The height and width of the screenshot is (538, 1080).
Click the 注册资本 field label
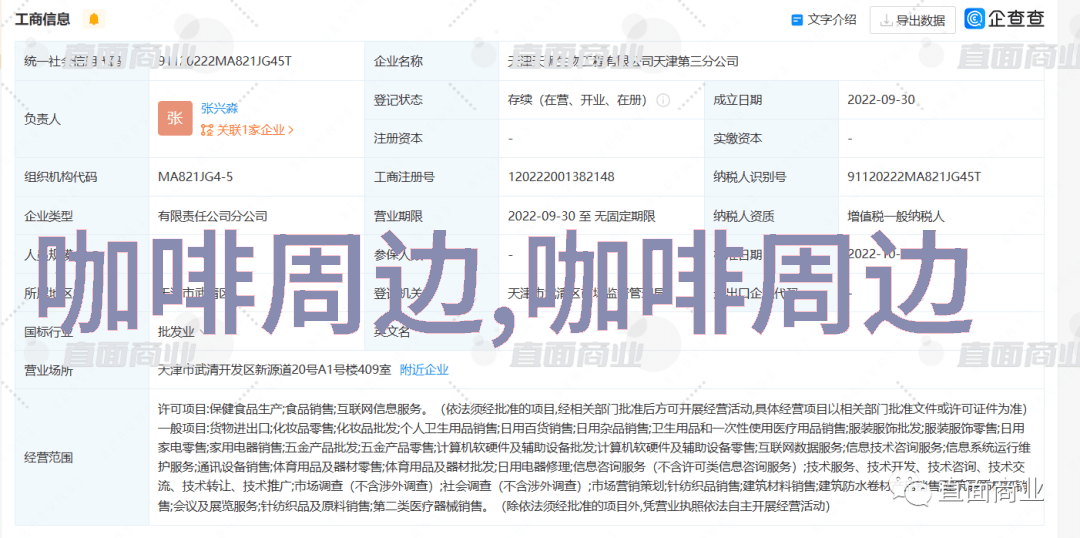pyautogui.click(x=398, y=138)
